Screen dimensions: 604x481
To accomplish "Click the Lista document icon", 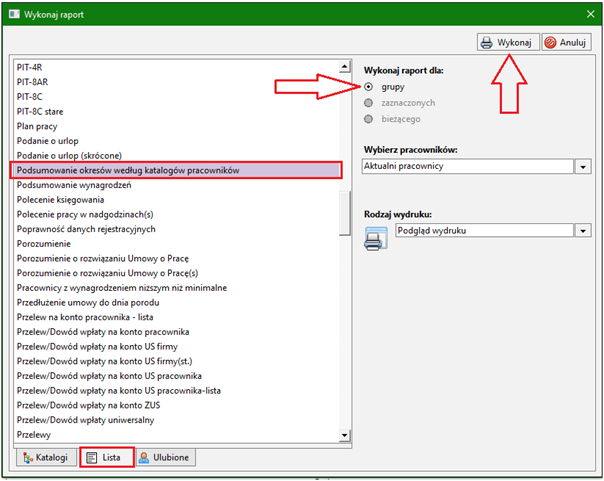I will tap(92, 458).
